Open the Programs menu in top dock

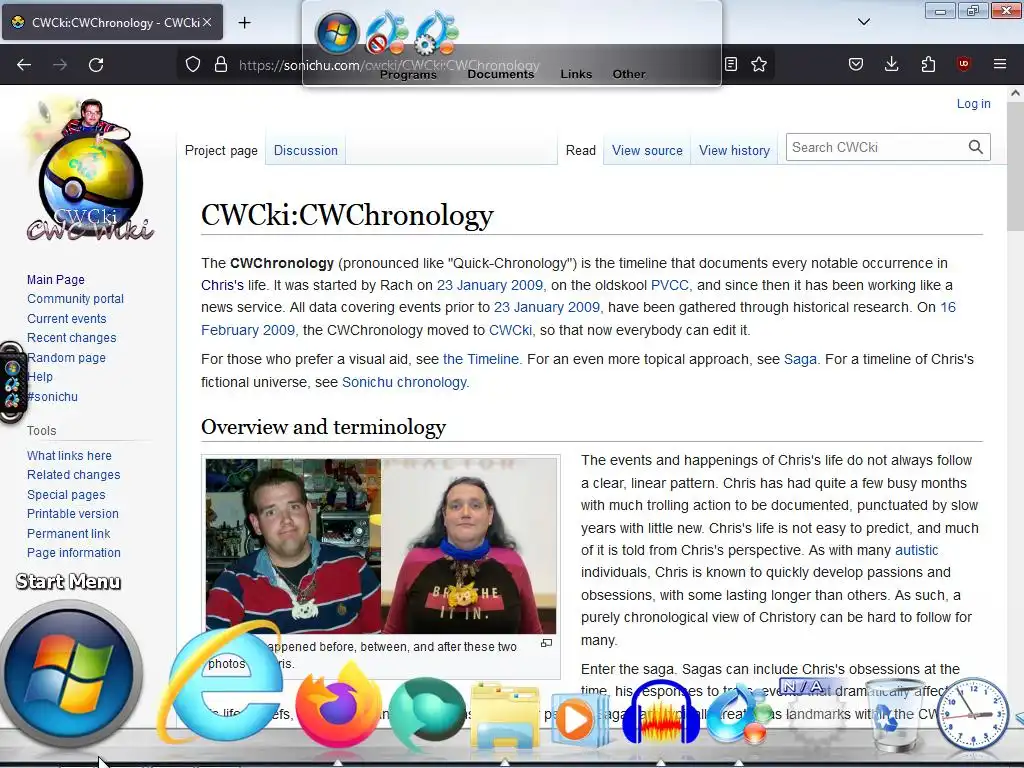pyautogui.click(x=408, y=74)
